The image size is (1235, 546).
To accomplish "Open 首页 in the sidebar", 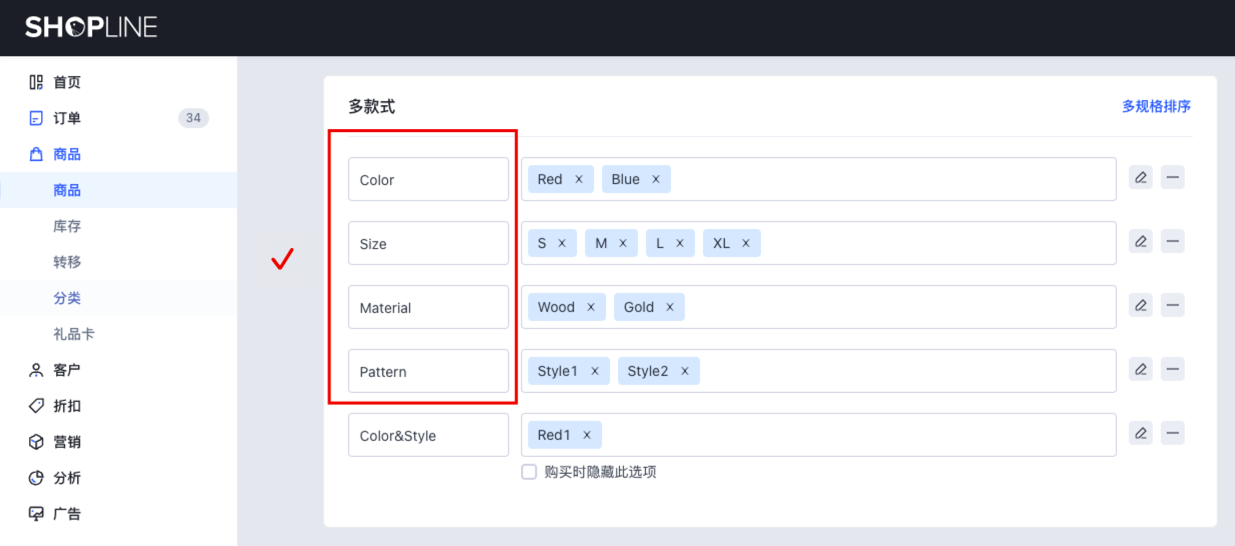I will [67, 82].
